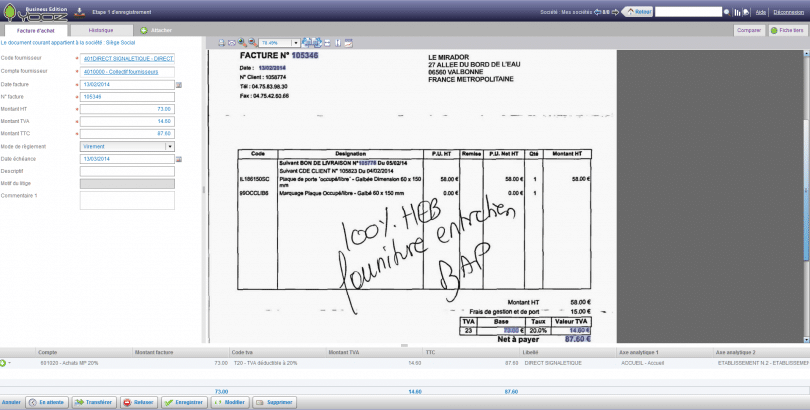810x410 pixels.
Task: Click the Montant HT field
Action: 127,109
